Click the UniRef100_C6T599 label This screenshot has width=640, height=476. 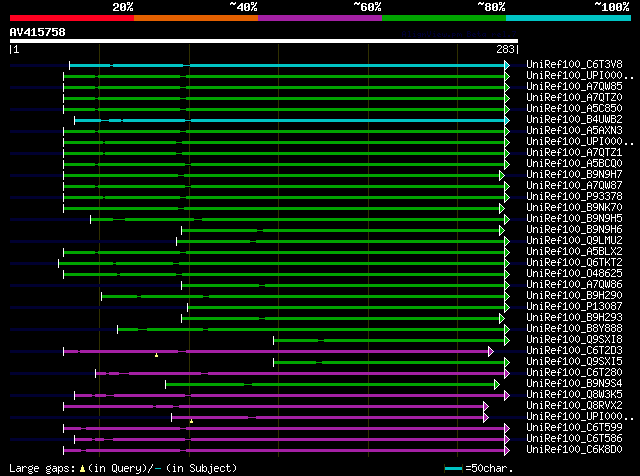pyautogui.click(x=574, y=428)
